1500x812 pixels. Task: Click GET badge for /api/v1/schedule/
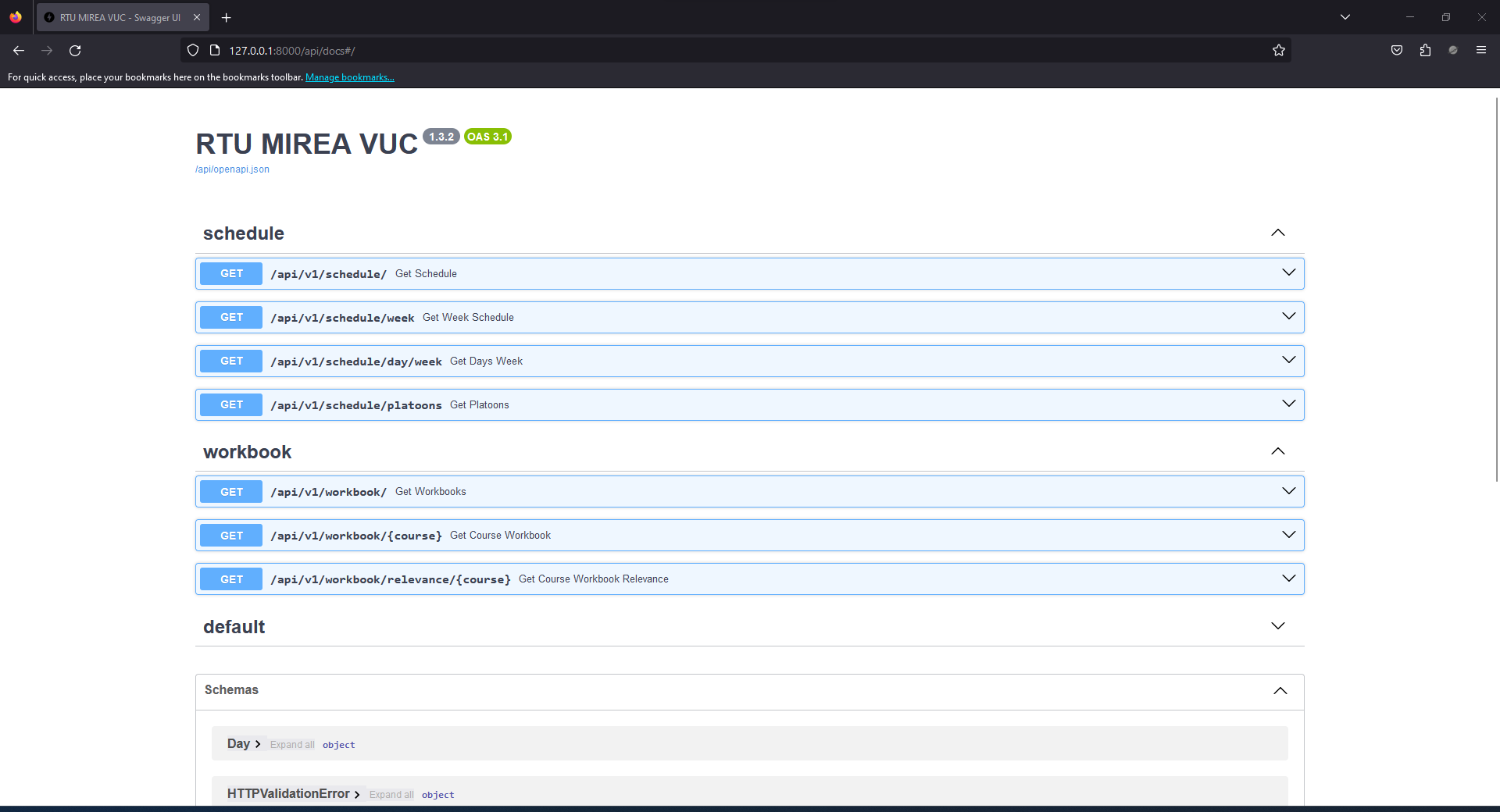[231, 274]
